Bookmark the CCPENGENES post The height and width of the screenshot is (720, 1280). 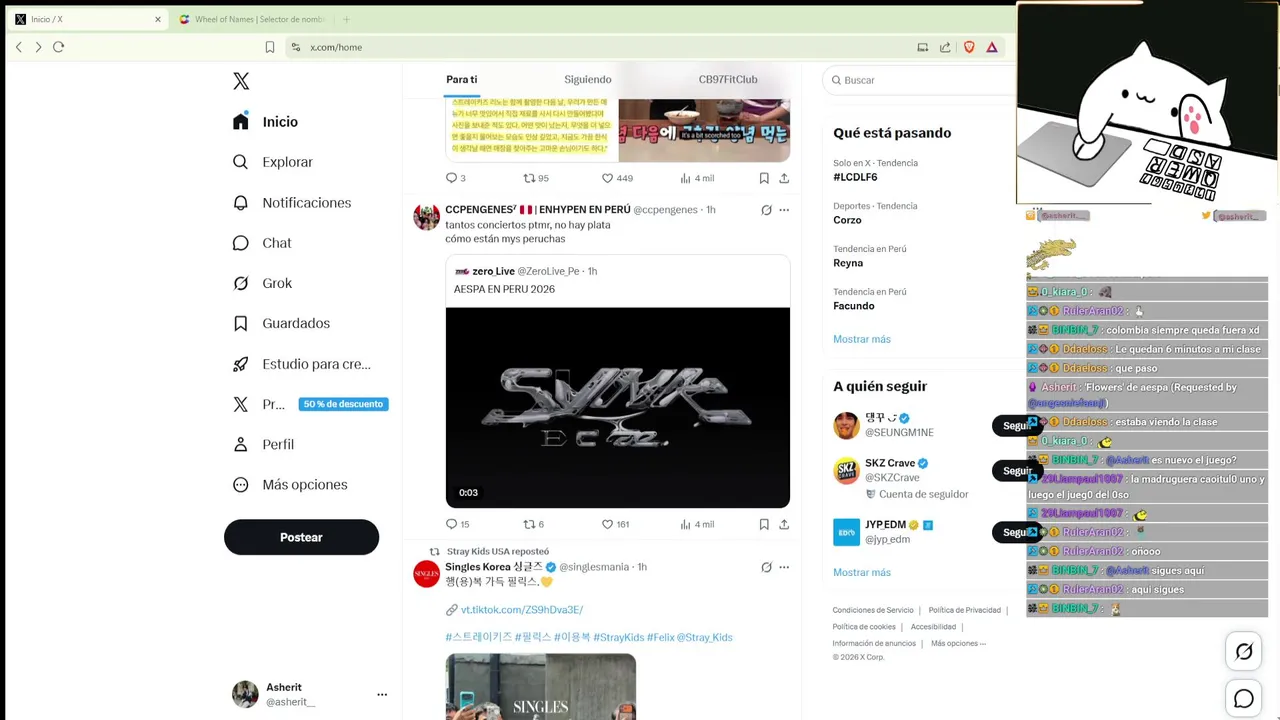tap(764, 524)
